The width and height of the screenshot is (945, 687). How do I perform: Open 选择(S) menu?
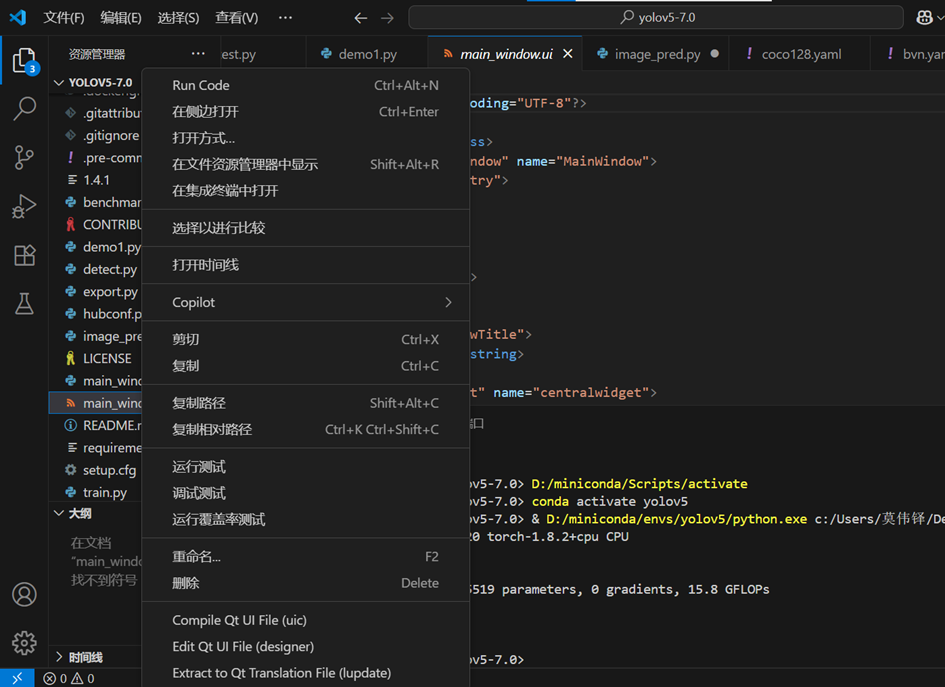click(178, 17)
